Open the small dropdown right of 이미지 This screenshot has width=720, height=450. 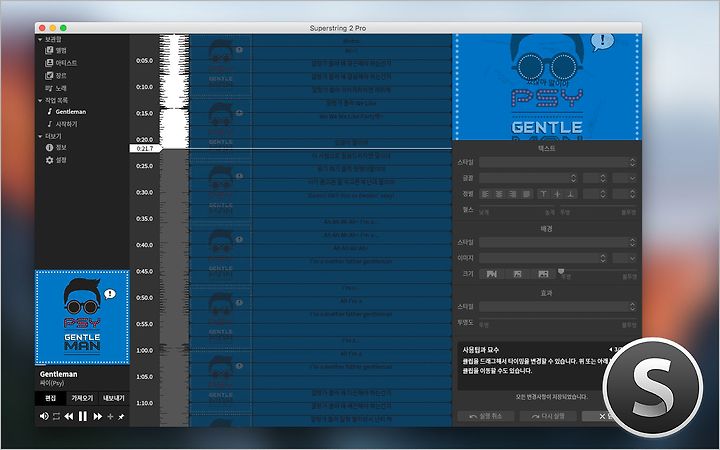624,258
